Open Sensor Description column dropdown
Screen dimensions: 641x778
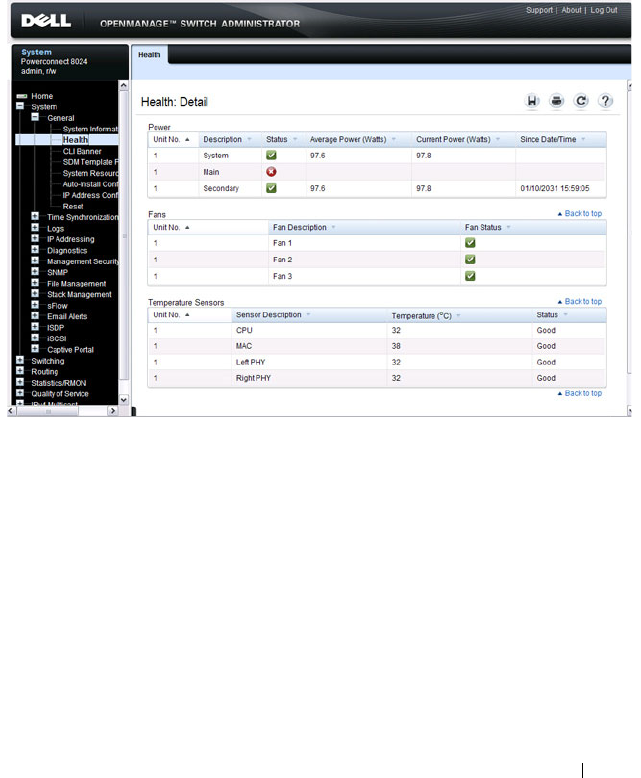click(x=308, y=315)
